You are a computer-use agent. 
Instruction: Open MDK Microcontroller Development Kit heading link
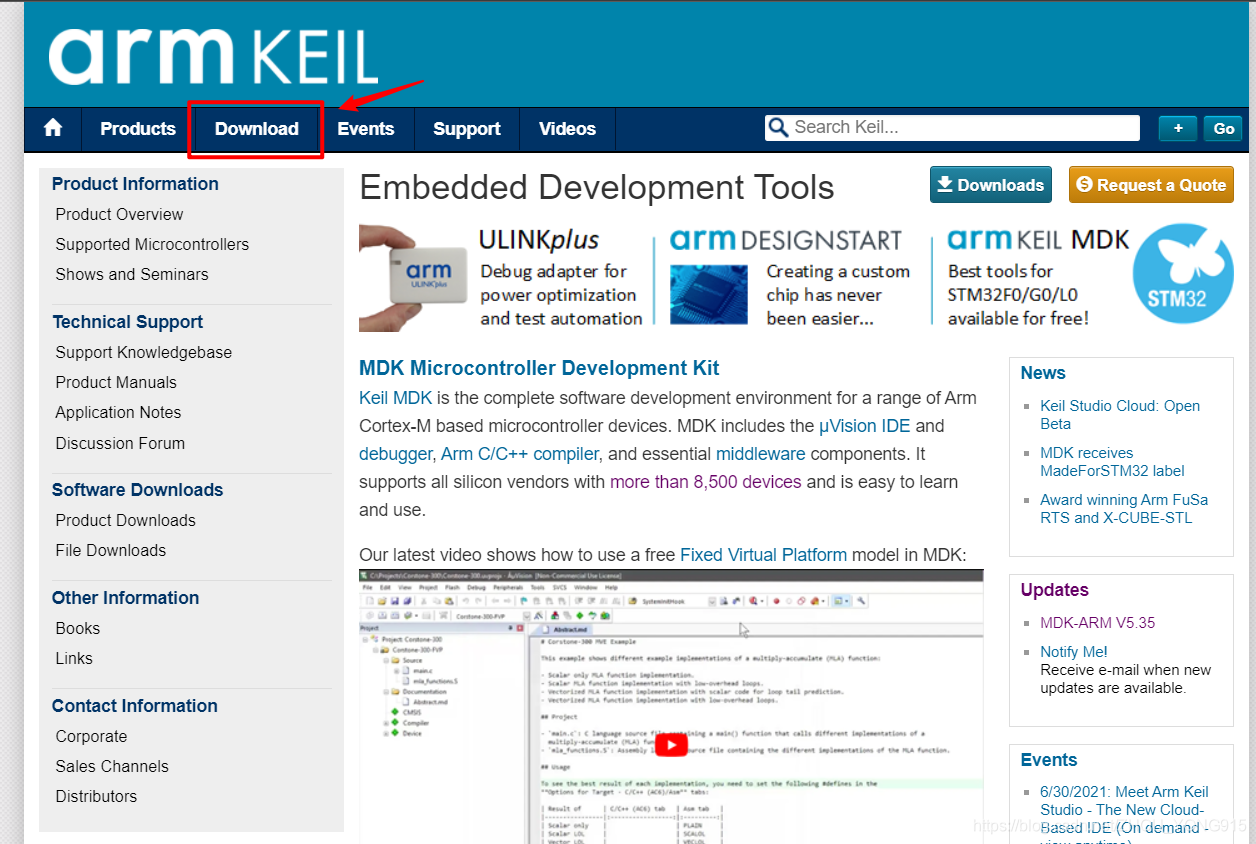[539, 368]
